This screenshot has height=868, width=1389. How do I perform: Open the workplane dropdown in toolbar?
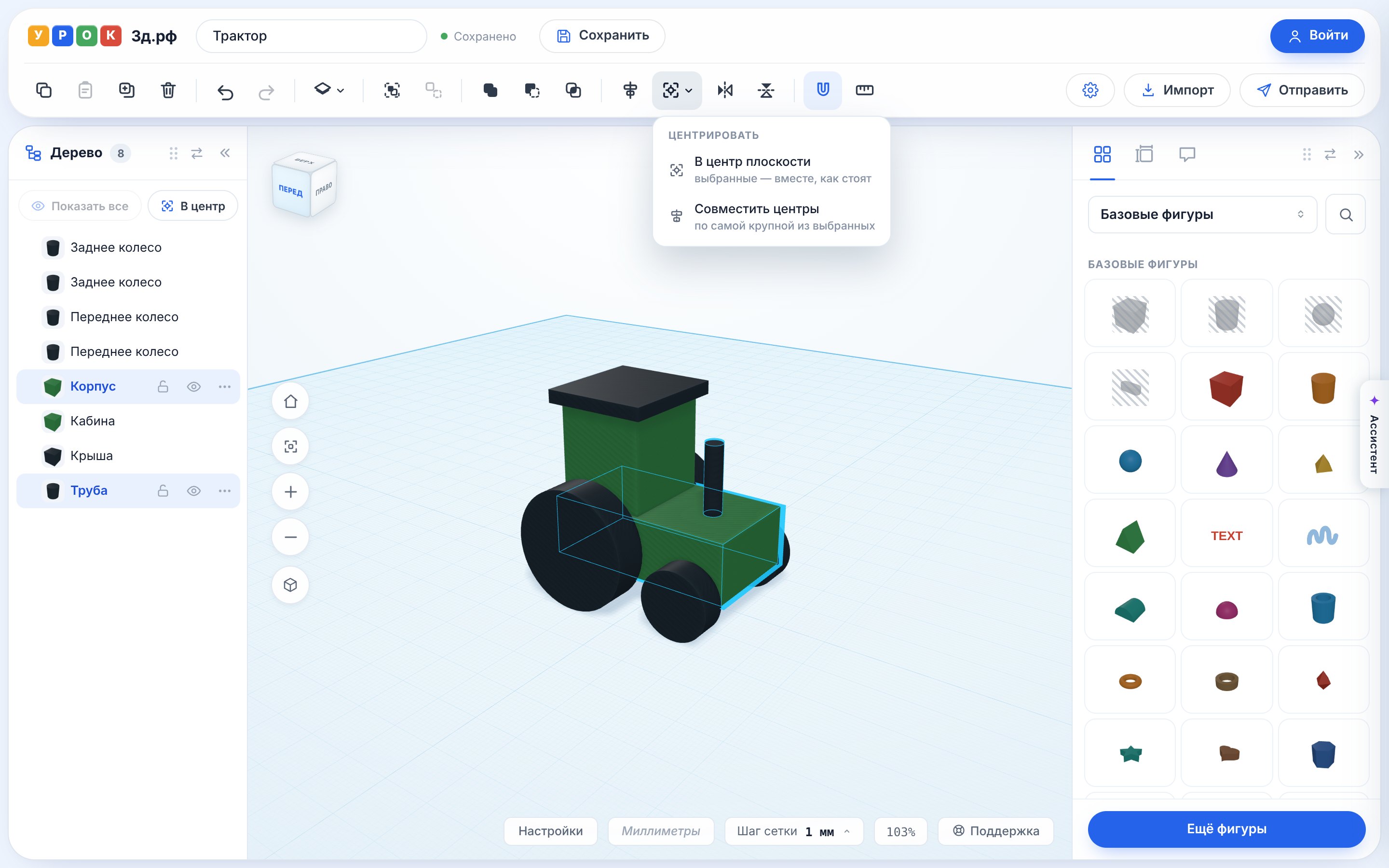329,90
